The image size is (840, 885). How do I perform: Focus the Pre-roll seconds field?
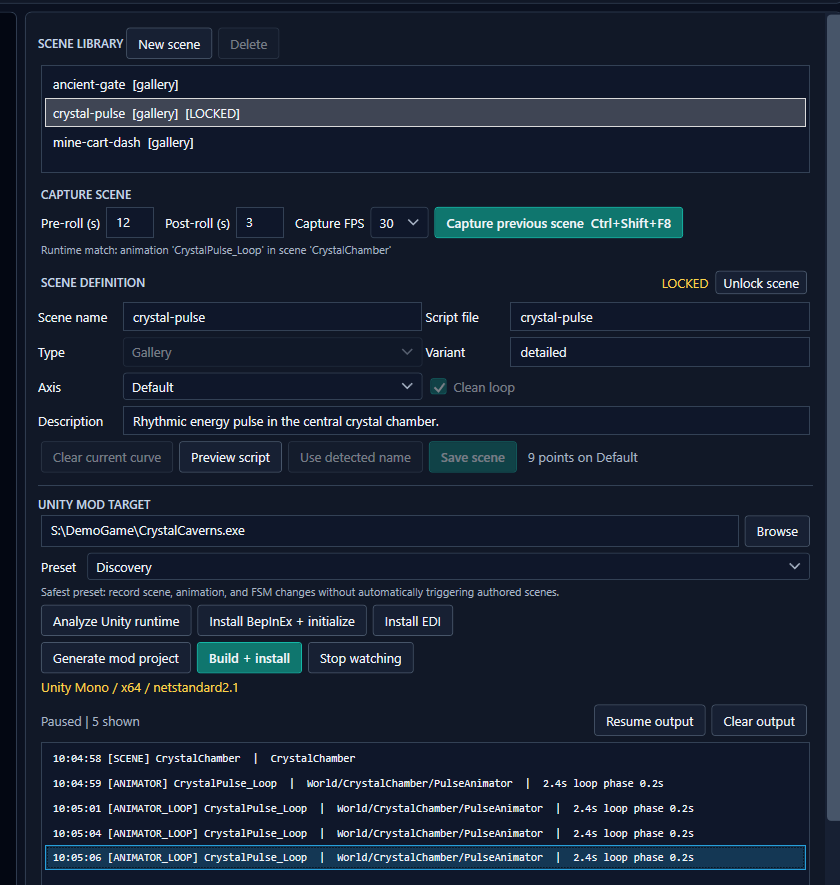(x=130, y=223)
